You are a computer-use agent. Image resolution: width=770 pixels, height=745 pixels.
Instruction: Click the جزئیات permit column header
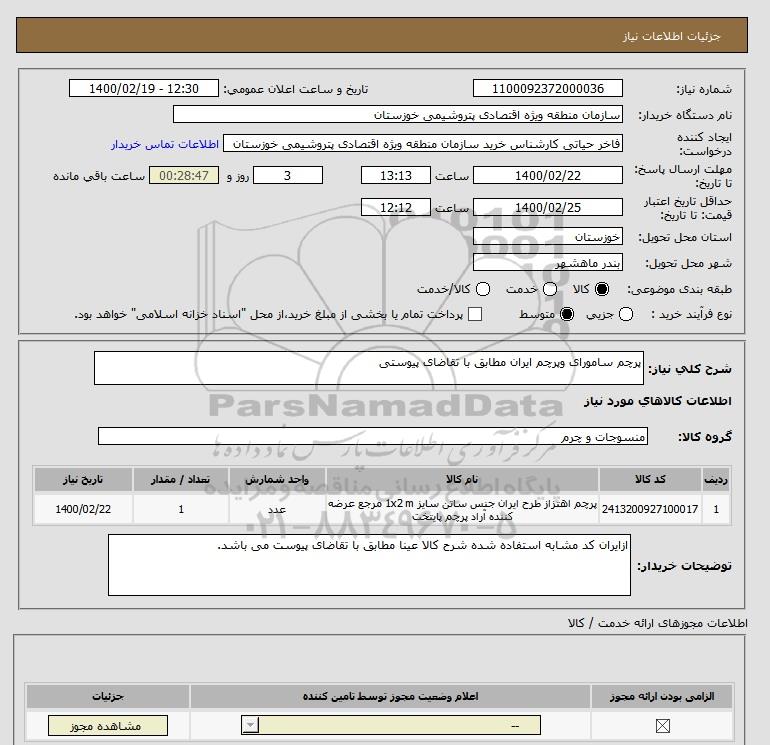[x=108, y=696]
